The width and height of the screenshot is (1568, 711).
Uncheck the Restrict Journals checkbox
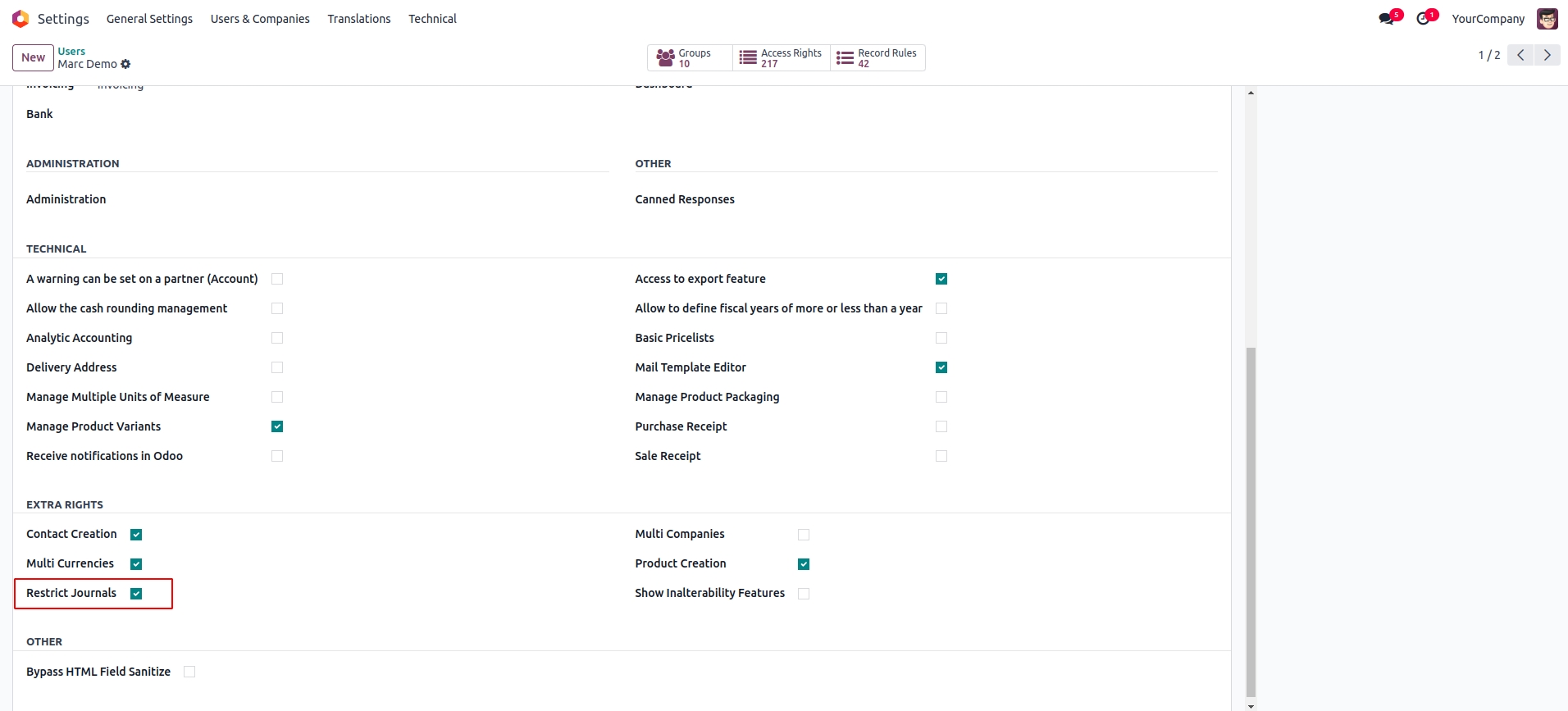[136, 594]
